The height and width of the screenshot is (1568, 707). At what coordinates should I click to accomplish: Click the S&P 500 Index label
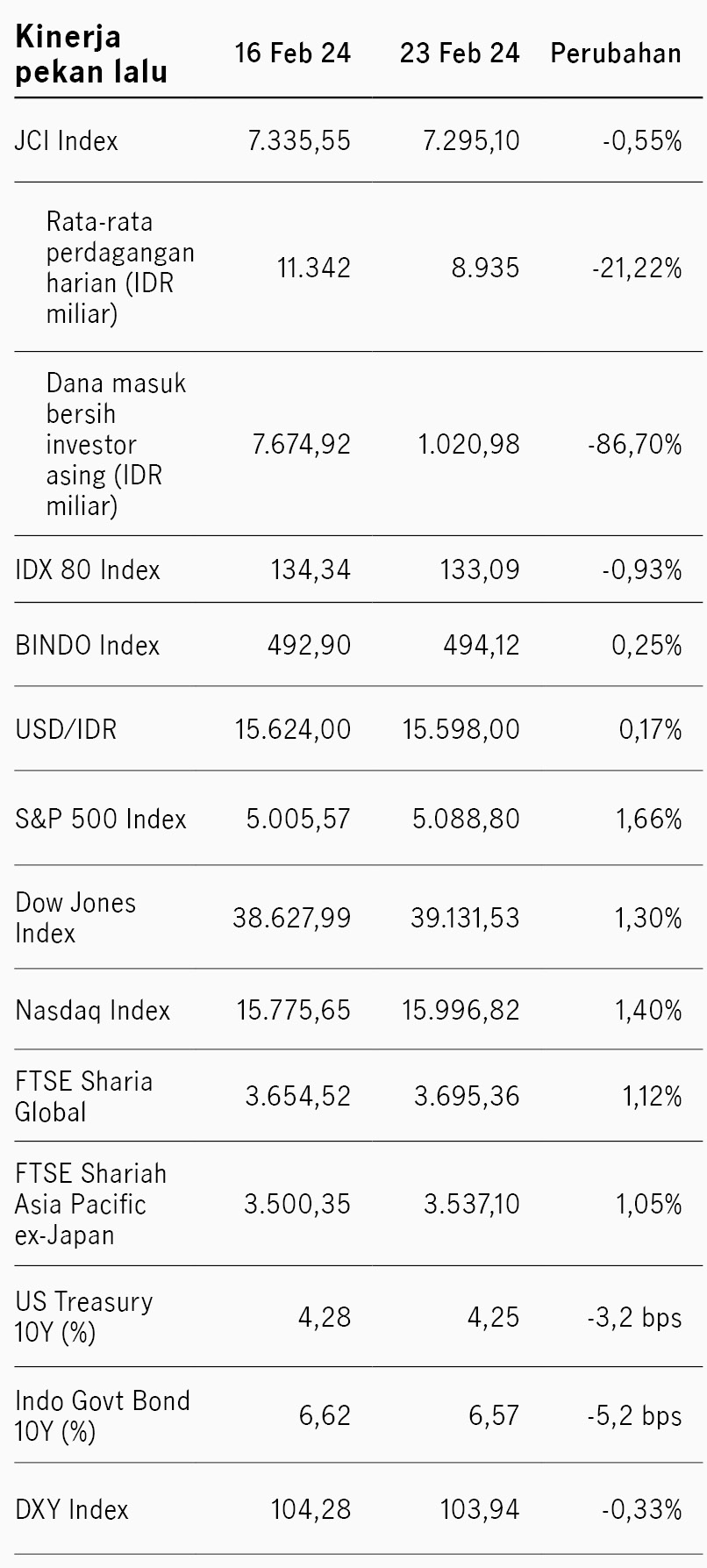pos(101,819)
